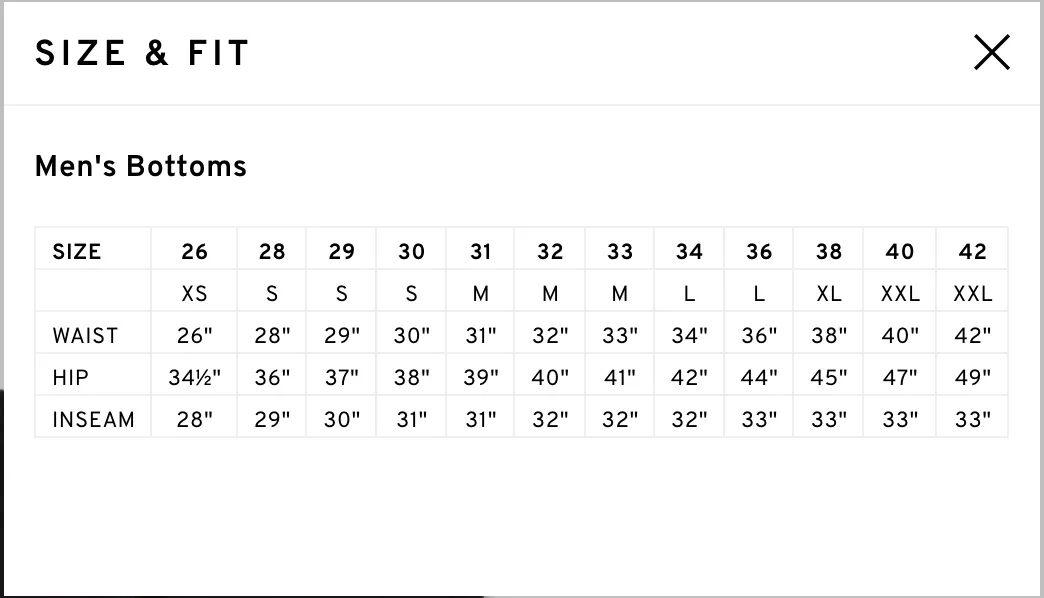Select the 34½" hip measurement cell
The width and height of the screenshot is (1044, 598).
pos(194,377)
